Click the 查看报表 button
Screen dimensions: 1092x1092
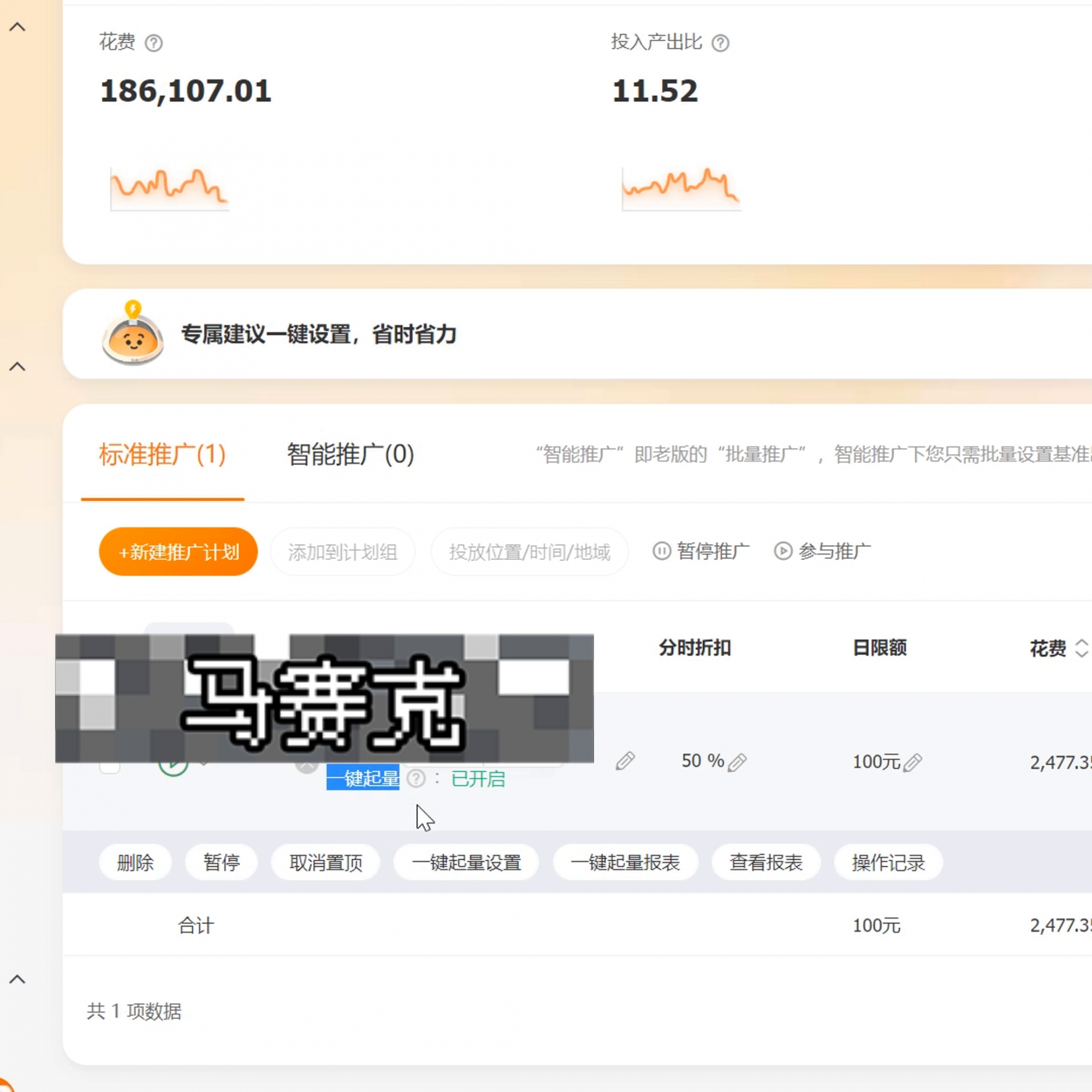coord(766,863)
